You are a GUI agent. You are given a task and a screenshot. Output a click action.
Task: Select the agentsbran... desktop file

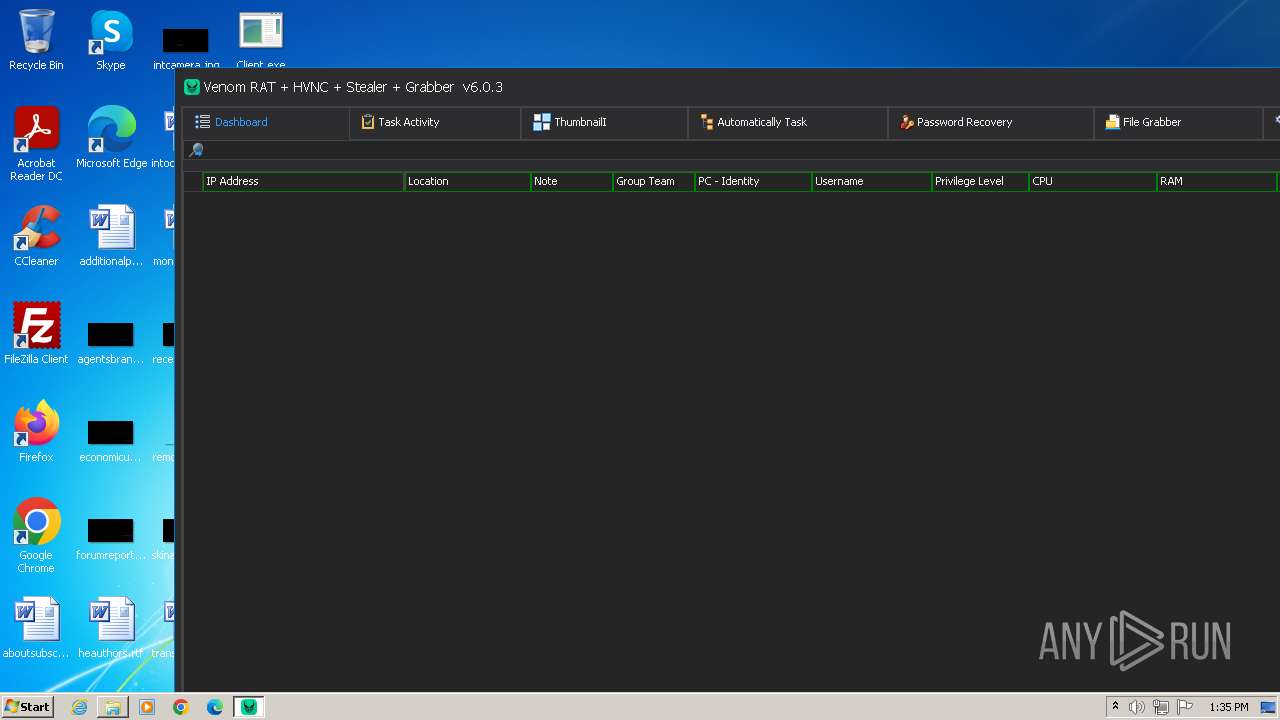[111, 342]
